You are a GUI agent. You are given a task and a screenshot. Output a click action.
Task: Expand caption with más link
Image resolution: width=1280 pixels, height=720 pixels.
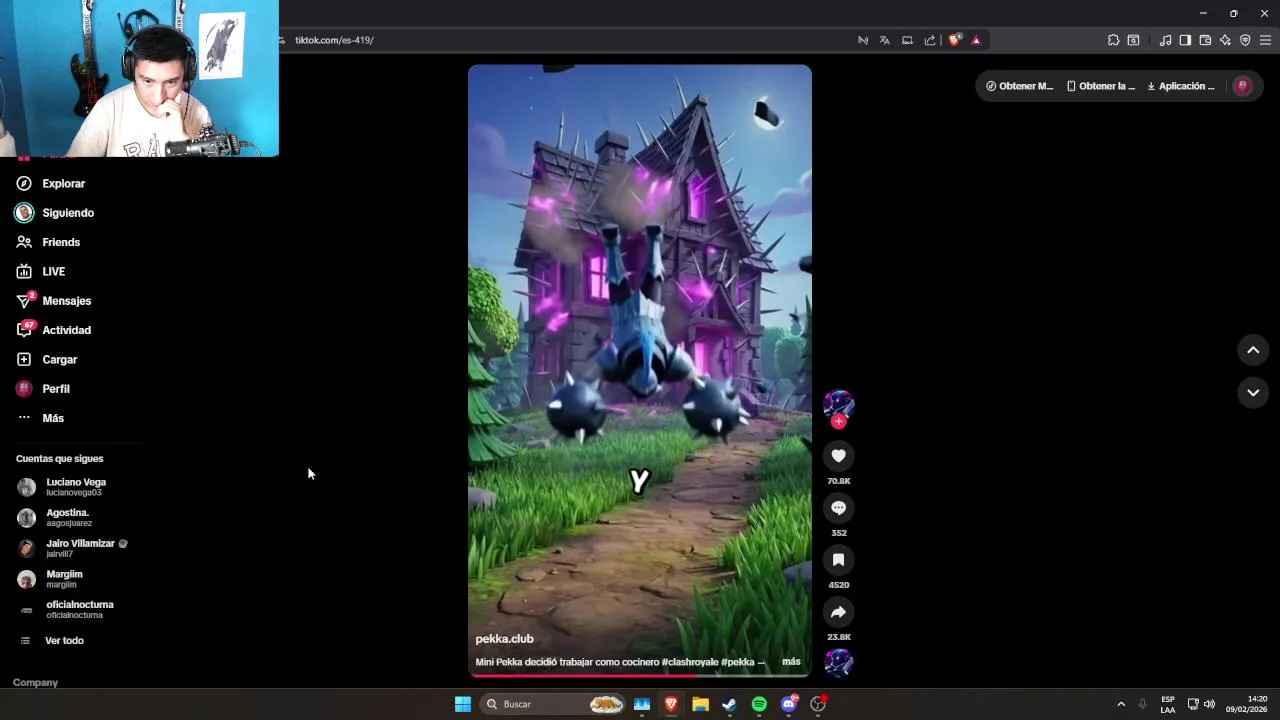click(791, 662)
